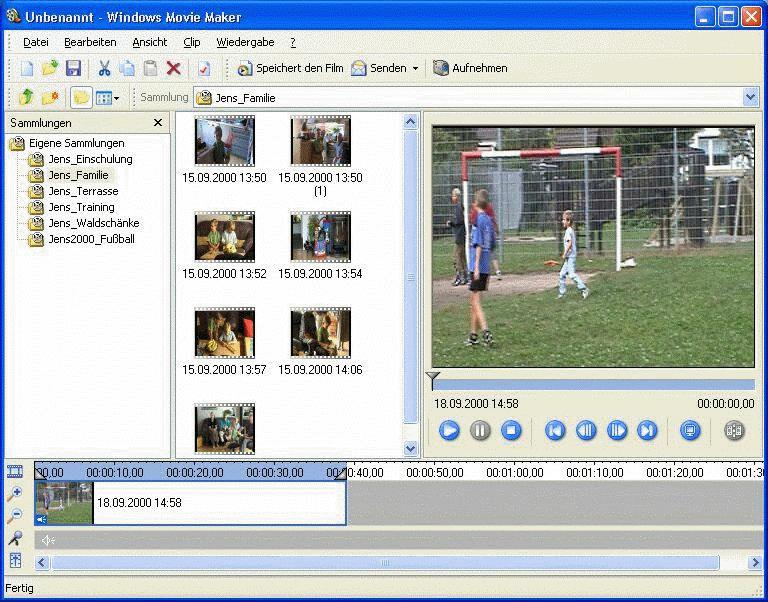Pause the preview playback
This screenshot has width=768, height=602.
(480, 431)
